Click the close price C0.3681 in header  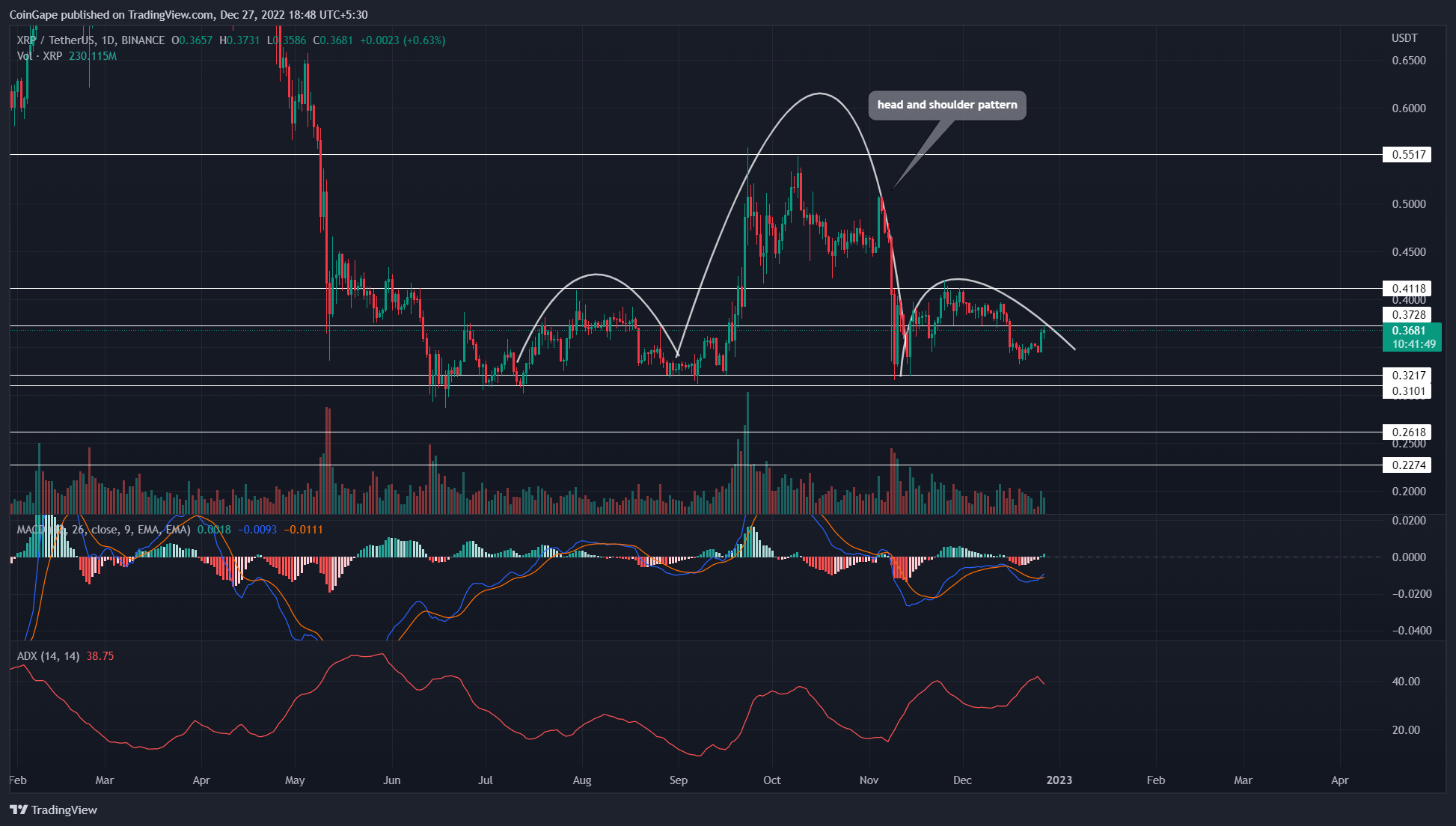(333, 40)
